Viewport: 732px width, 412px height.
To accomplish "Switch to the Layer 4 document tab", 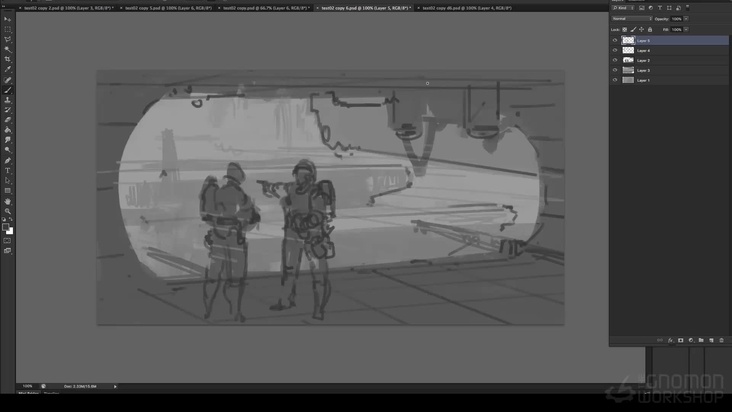I will point(465,8).
